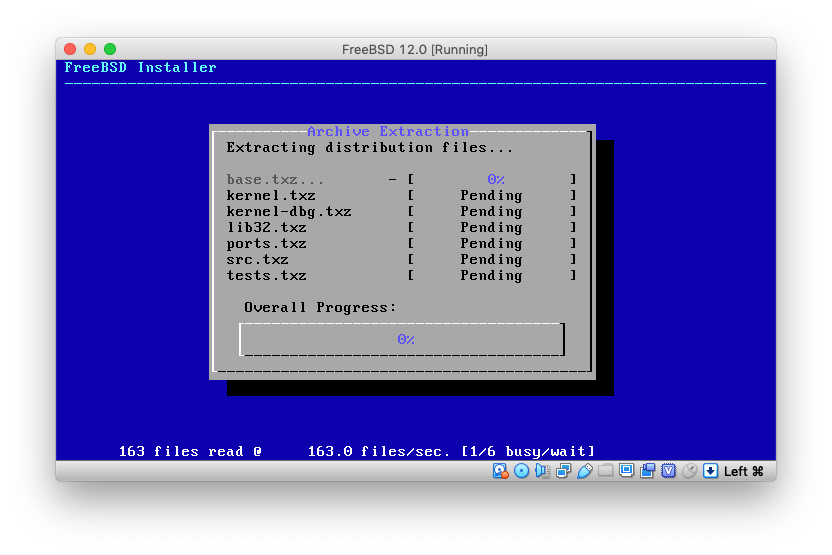Click the hard disk activity status icon

coord(500,471)
